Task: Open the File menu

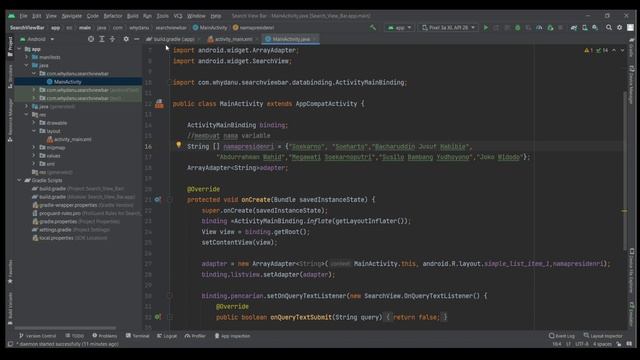Action: pos(23,16)
